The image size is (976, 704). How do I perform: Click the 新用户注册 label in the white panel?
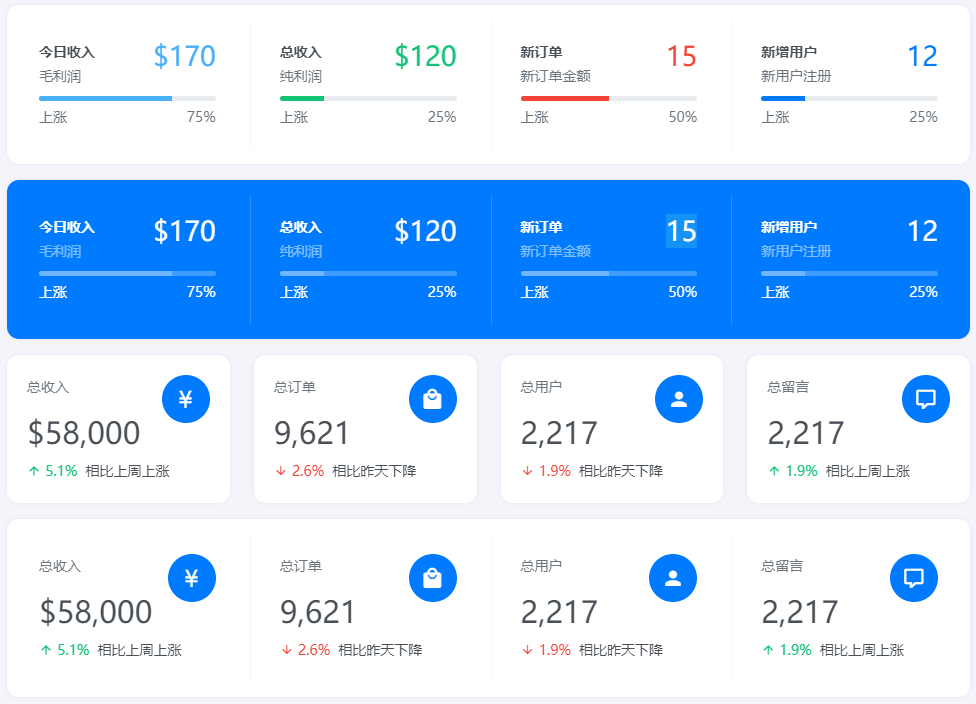[x=796, y=76]
